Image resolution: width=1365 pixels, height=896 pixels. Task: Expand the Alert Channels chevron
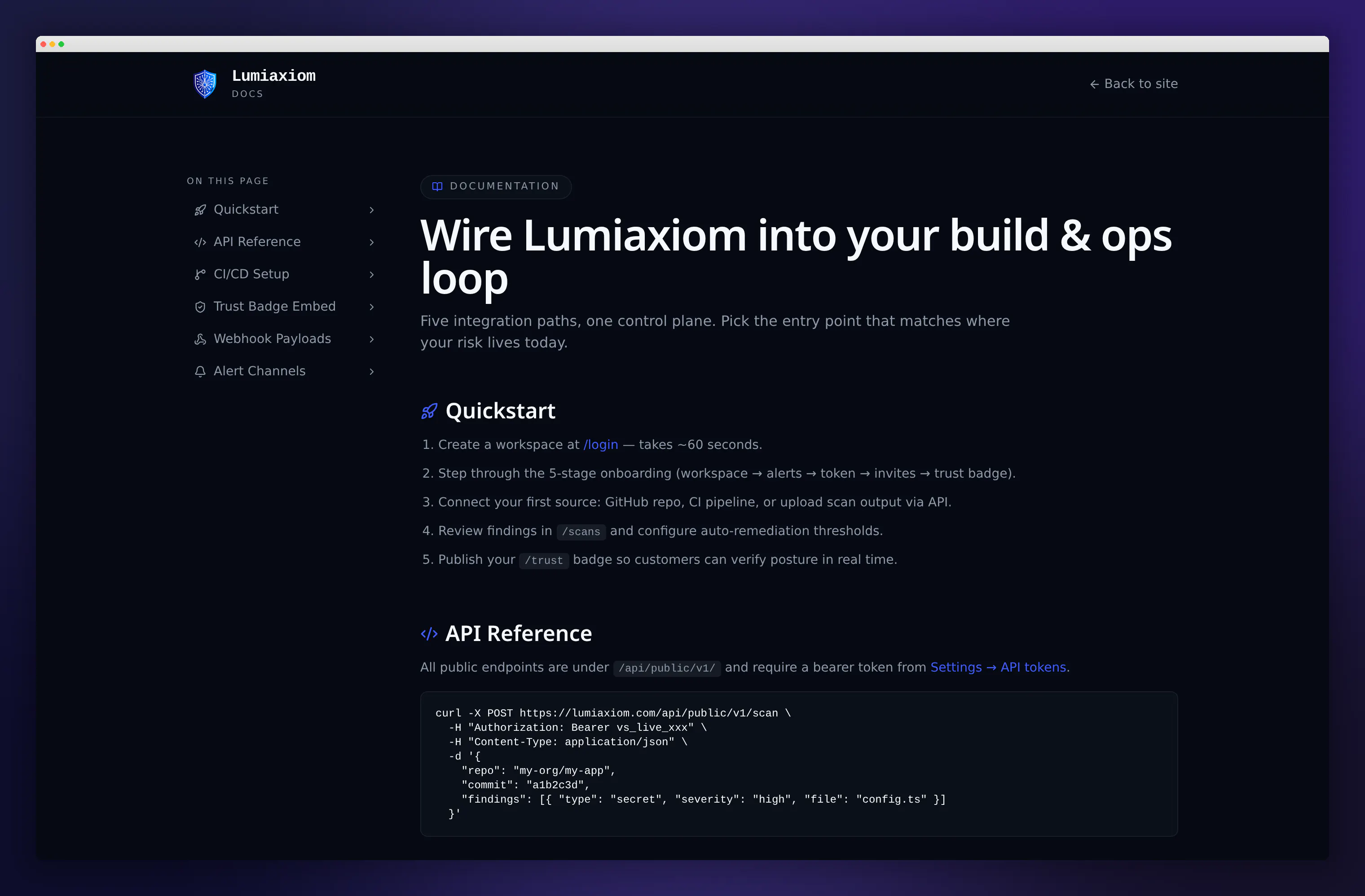(372, 372)
